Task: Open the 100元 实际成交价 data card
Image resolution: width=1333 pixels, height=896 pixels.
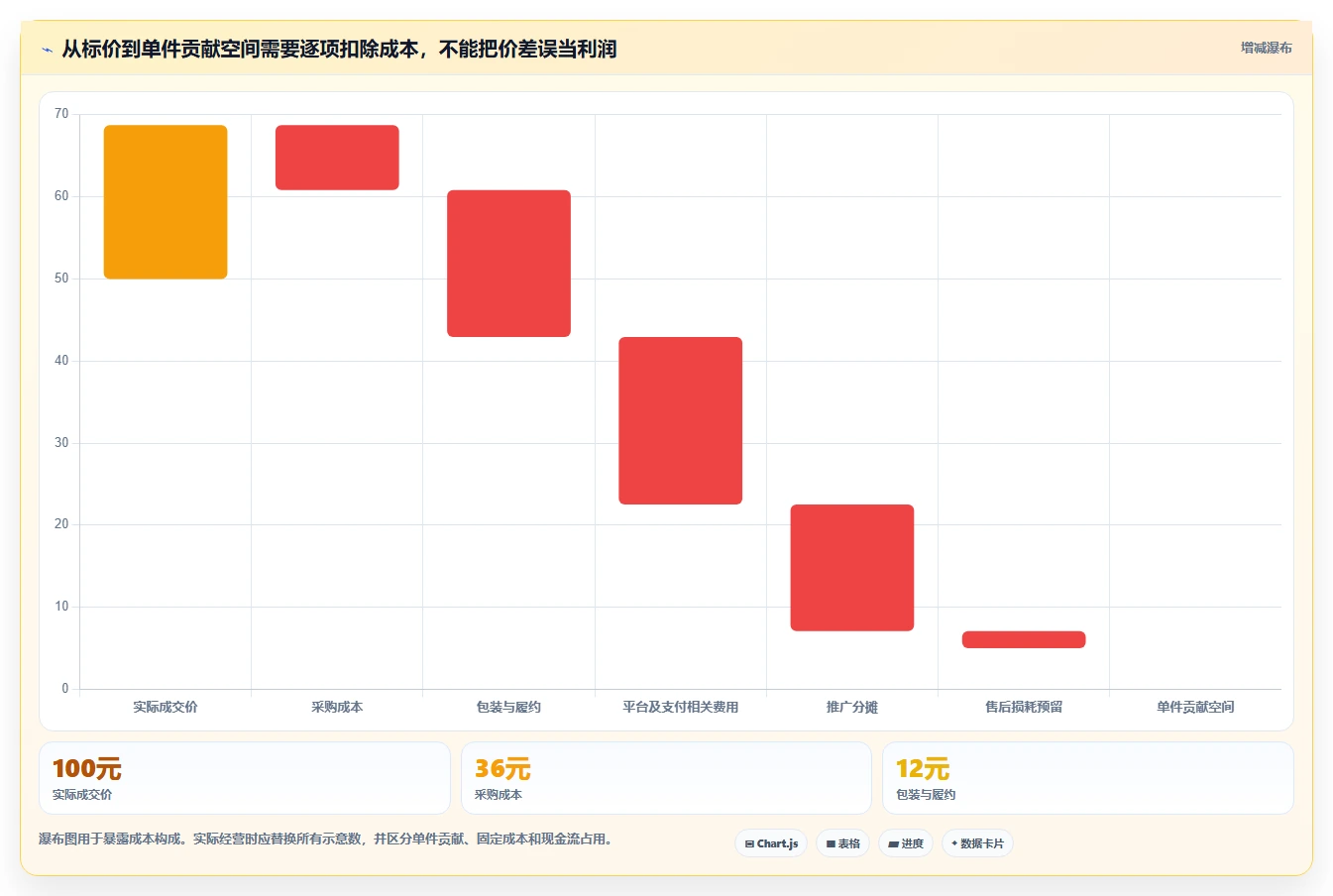Action: point(245,778)
